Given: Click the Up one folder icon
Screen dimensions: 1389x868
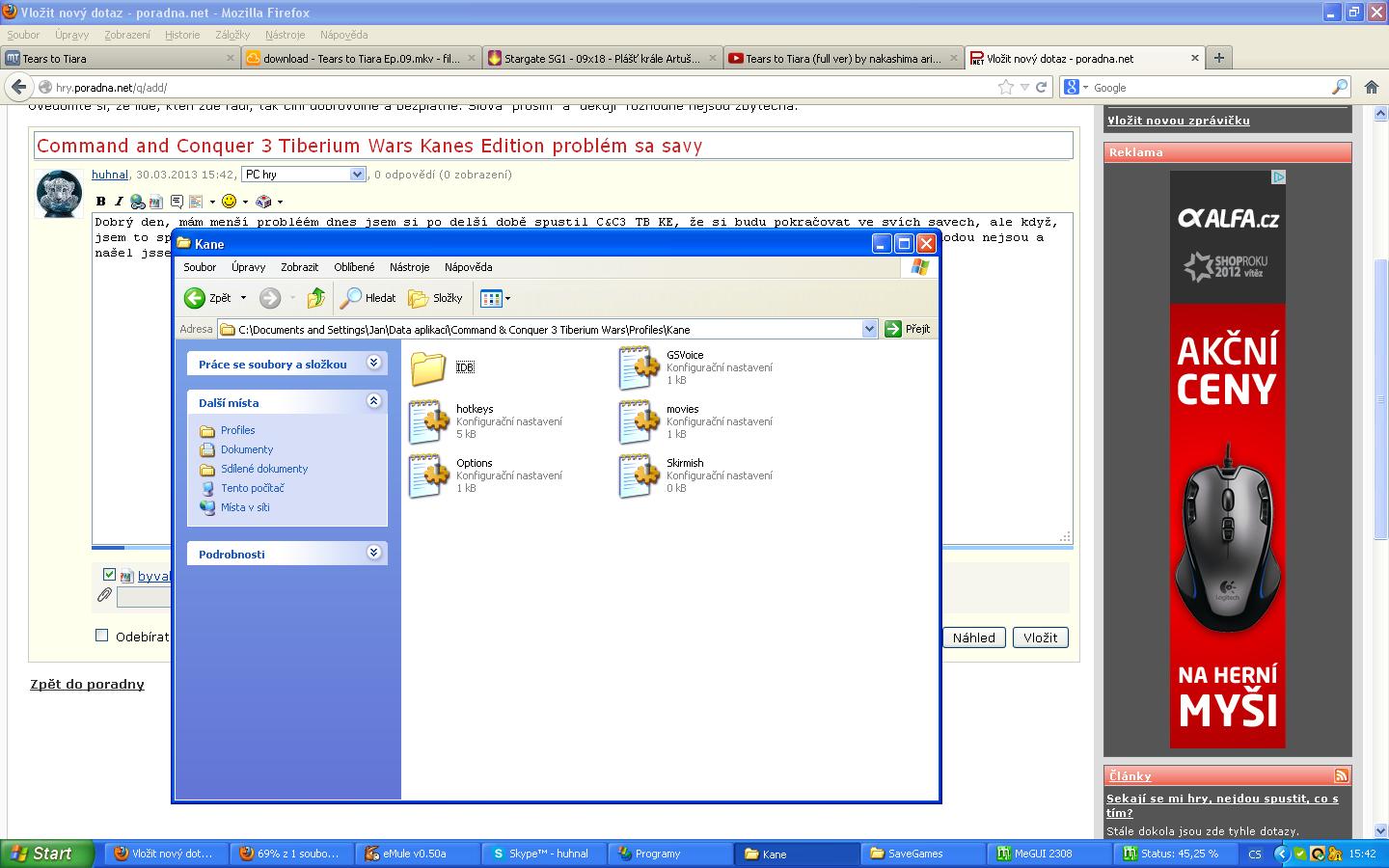Looking at the screenshot, I should click(315, 298).
